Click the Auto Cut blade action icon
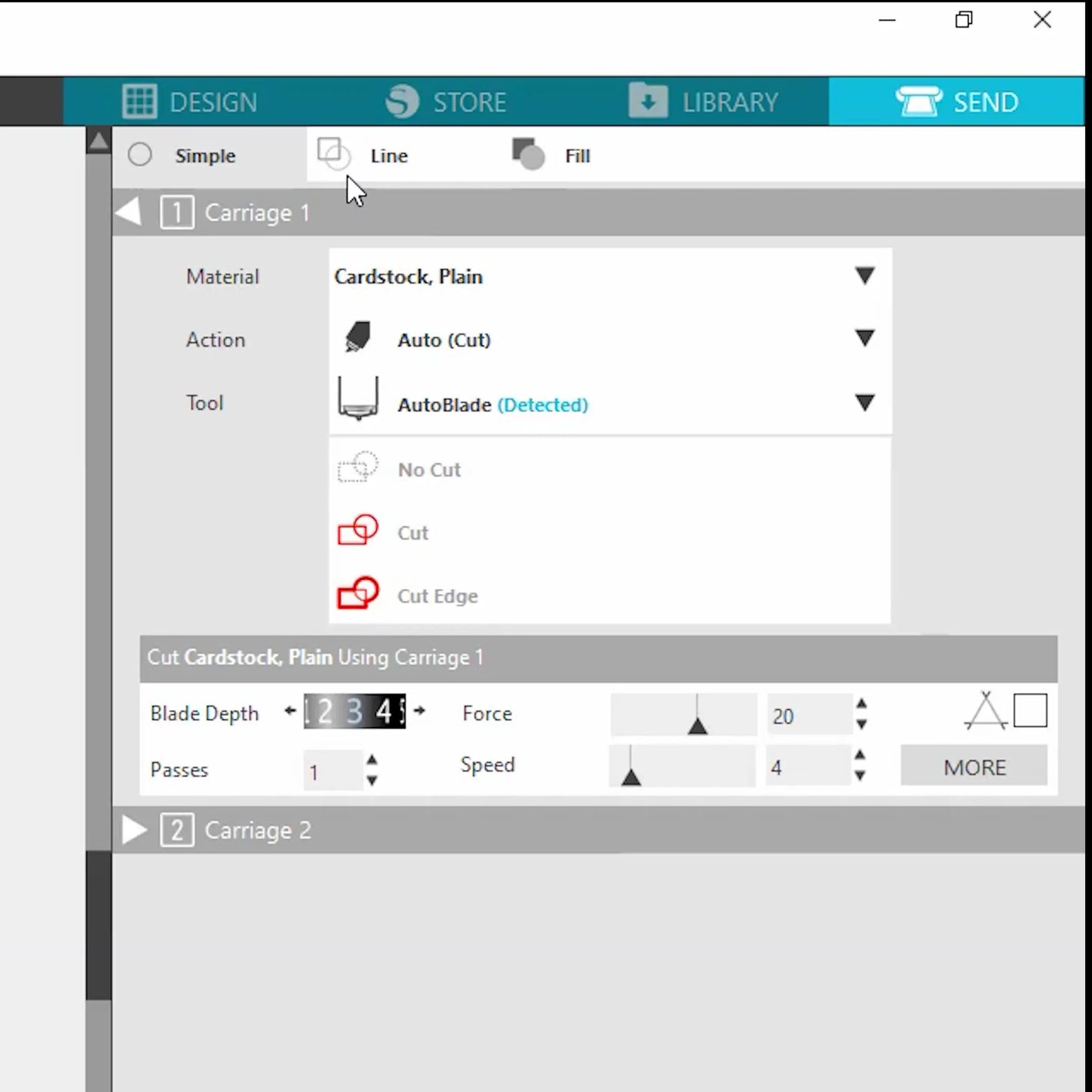The image size is (1092, 1092). coord(358,337)
